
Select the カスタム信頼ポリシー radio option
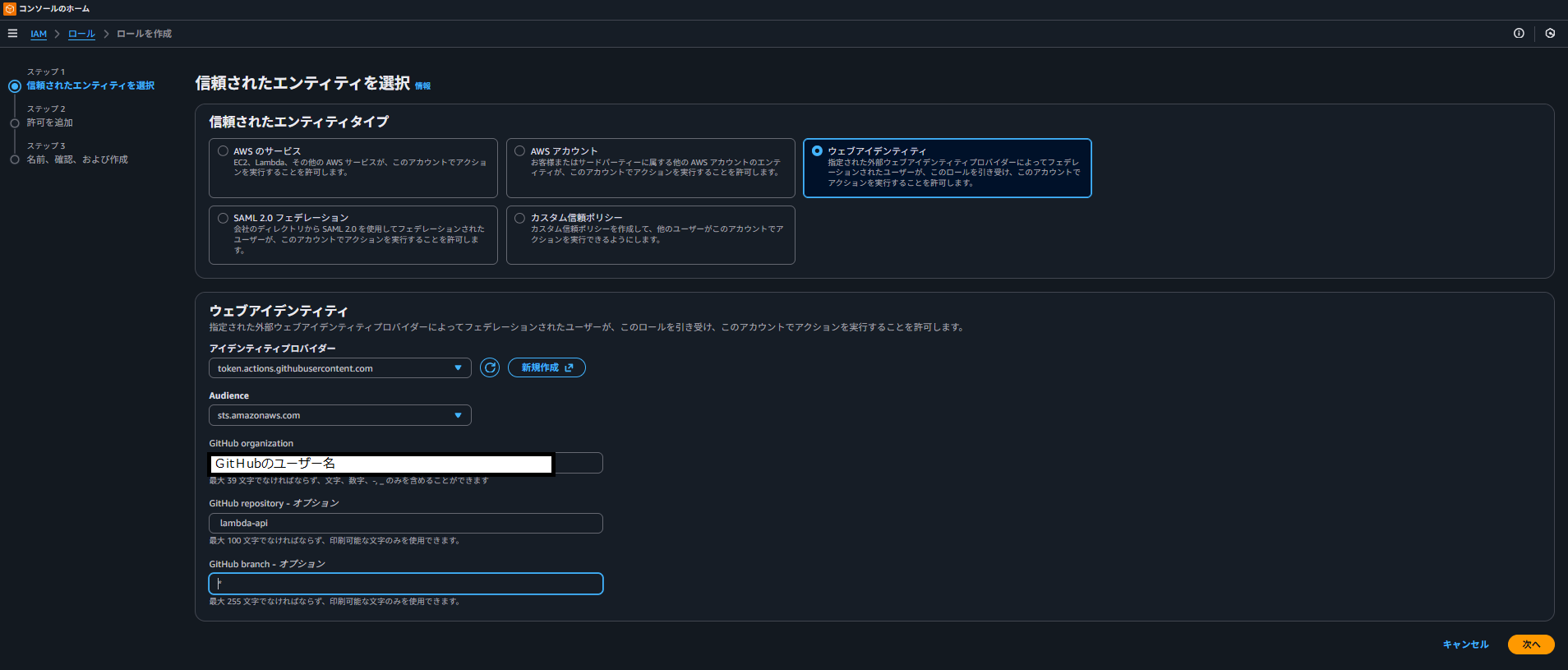click(x=520, y=218)
